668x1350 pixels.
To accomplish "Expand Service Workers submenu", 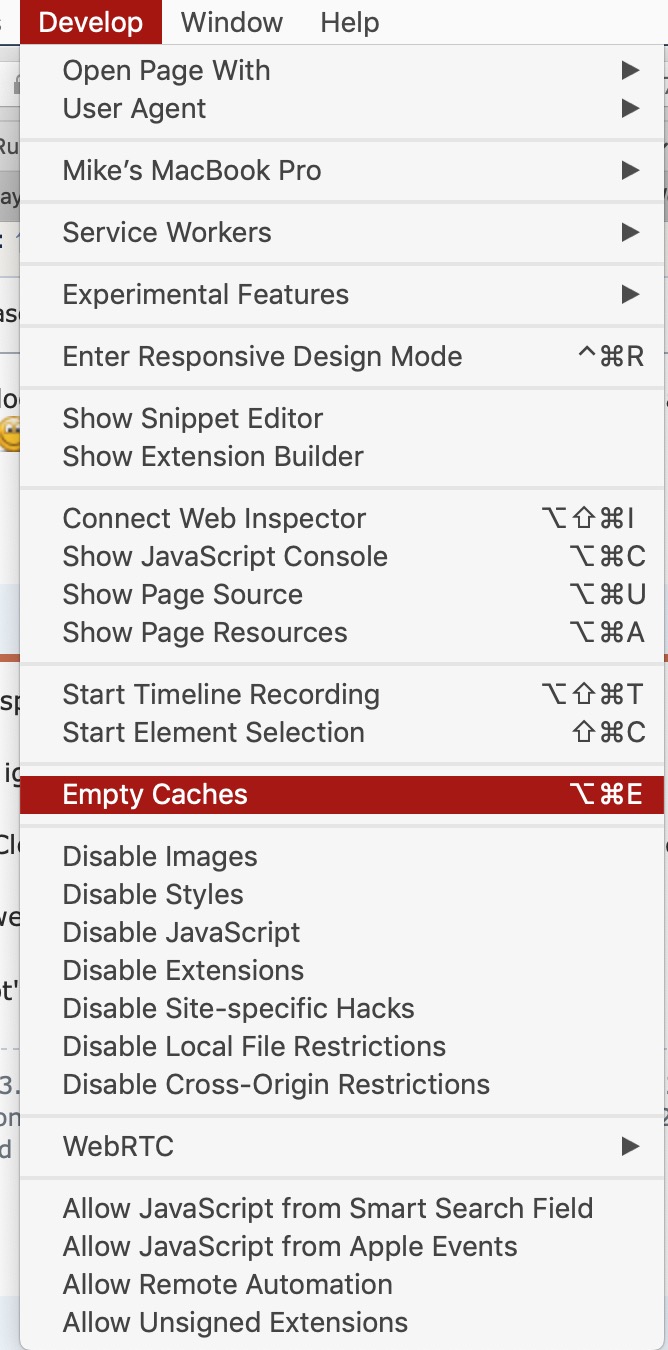I will pos(342,233).
